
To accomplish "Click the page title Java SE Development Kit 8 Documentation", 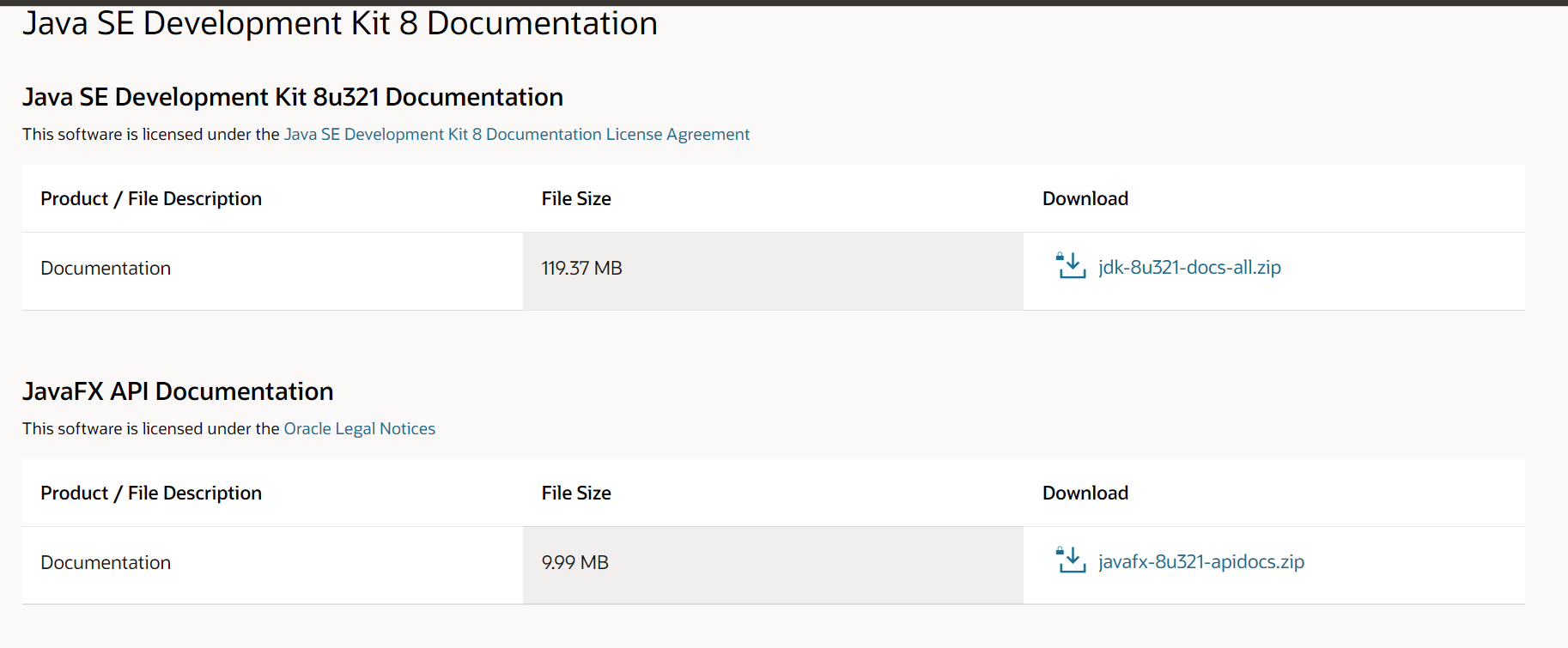I will pyautogui.click(x=340, y=23).
